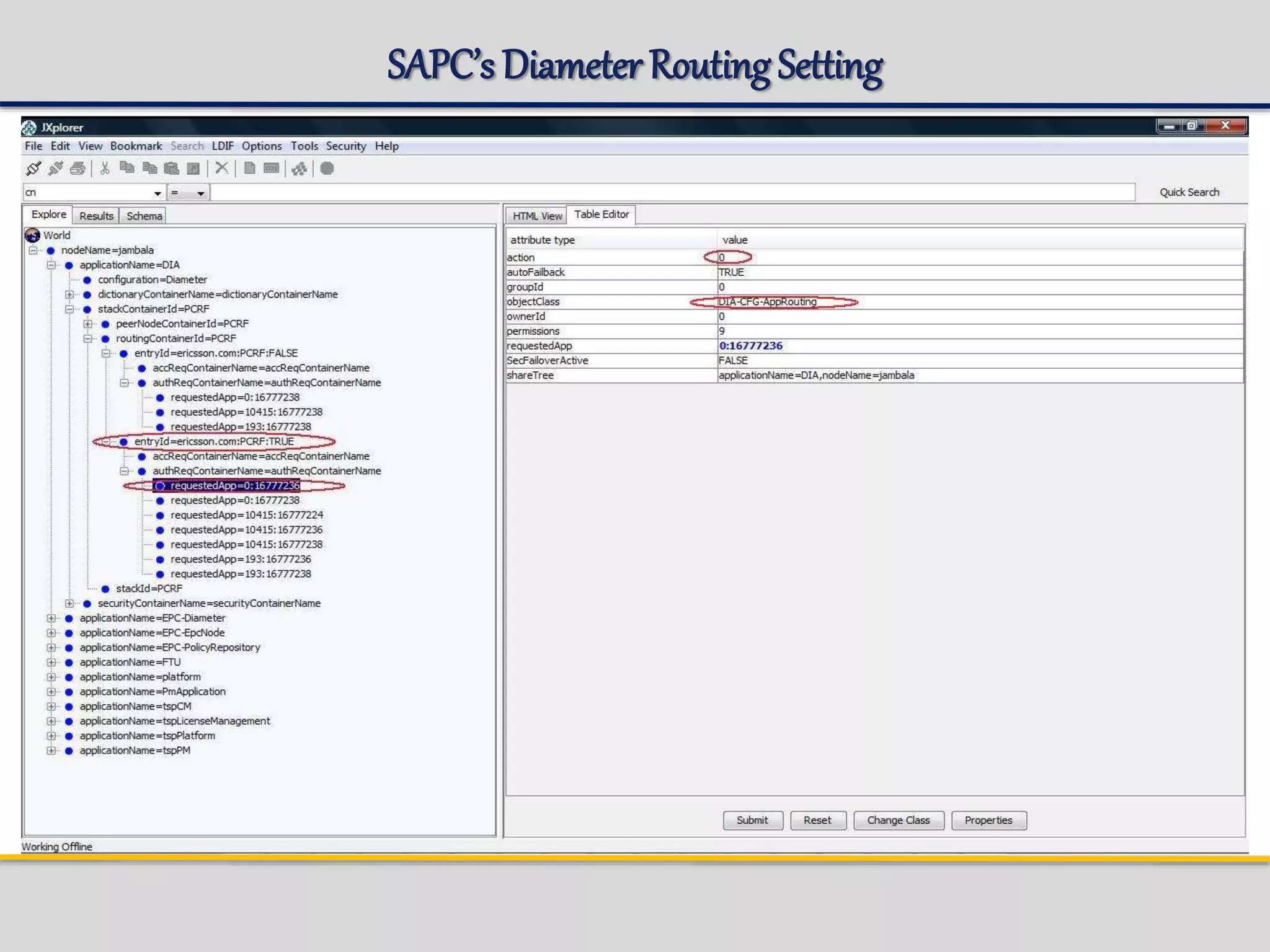Open the Tools menu
The image size is (1270, 952).
[x=304, y=146]
